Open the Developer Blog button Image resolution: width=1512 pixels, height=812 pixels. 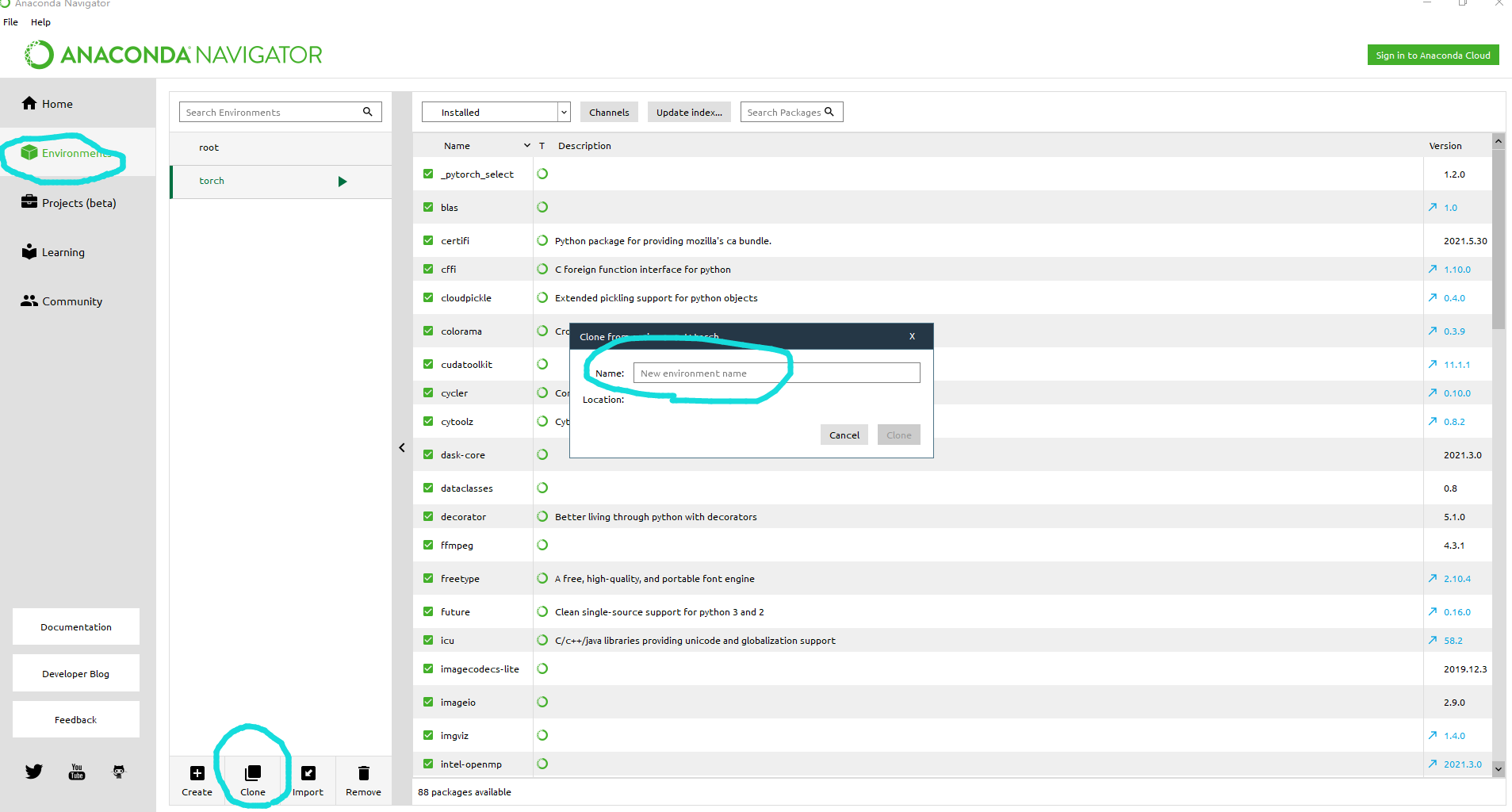(76, 673)
